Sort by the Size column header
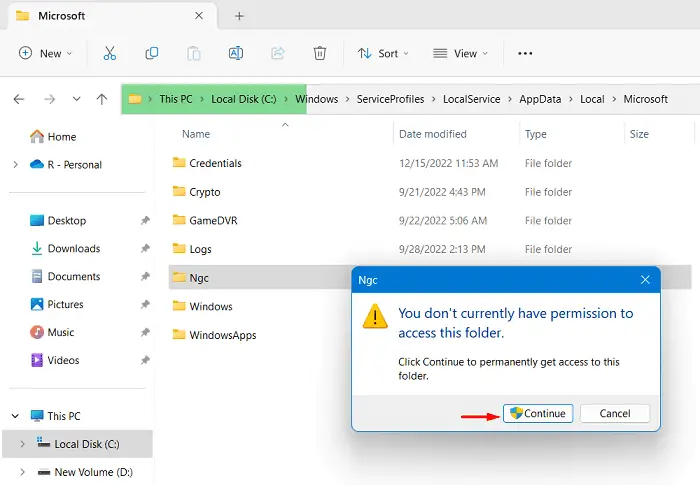This screenshot has height=485, width=700. pyautogui.click(x=639, y=134)
